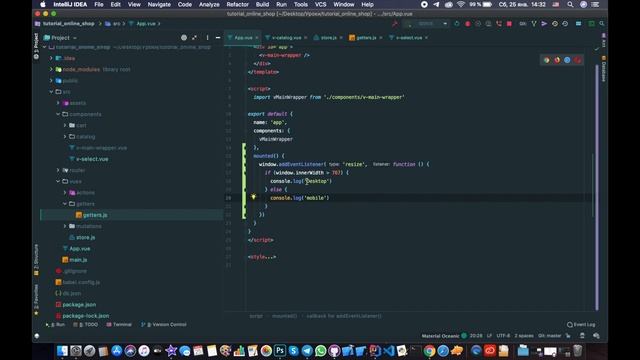The image size is (640, 360).
Task: Click the Structure side tool tab
Action: point(36,260)
